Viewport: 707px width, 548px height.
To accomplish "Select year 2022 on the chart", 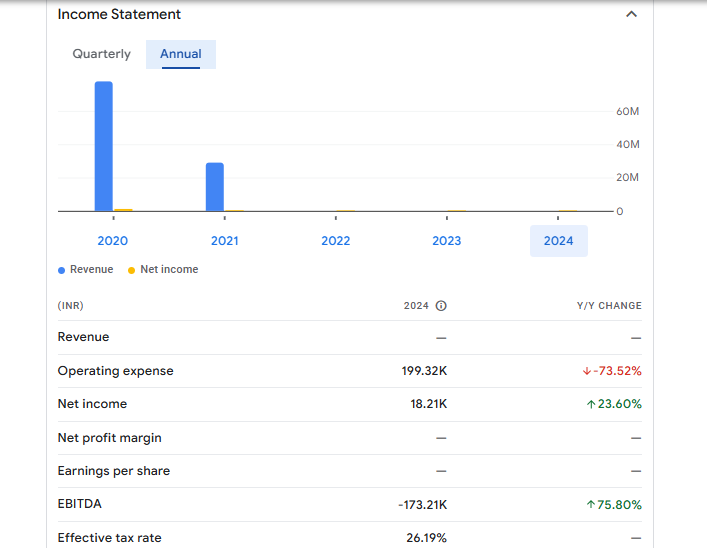I will [335, 241].
